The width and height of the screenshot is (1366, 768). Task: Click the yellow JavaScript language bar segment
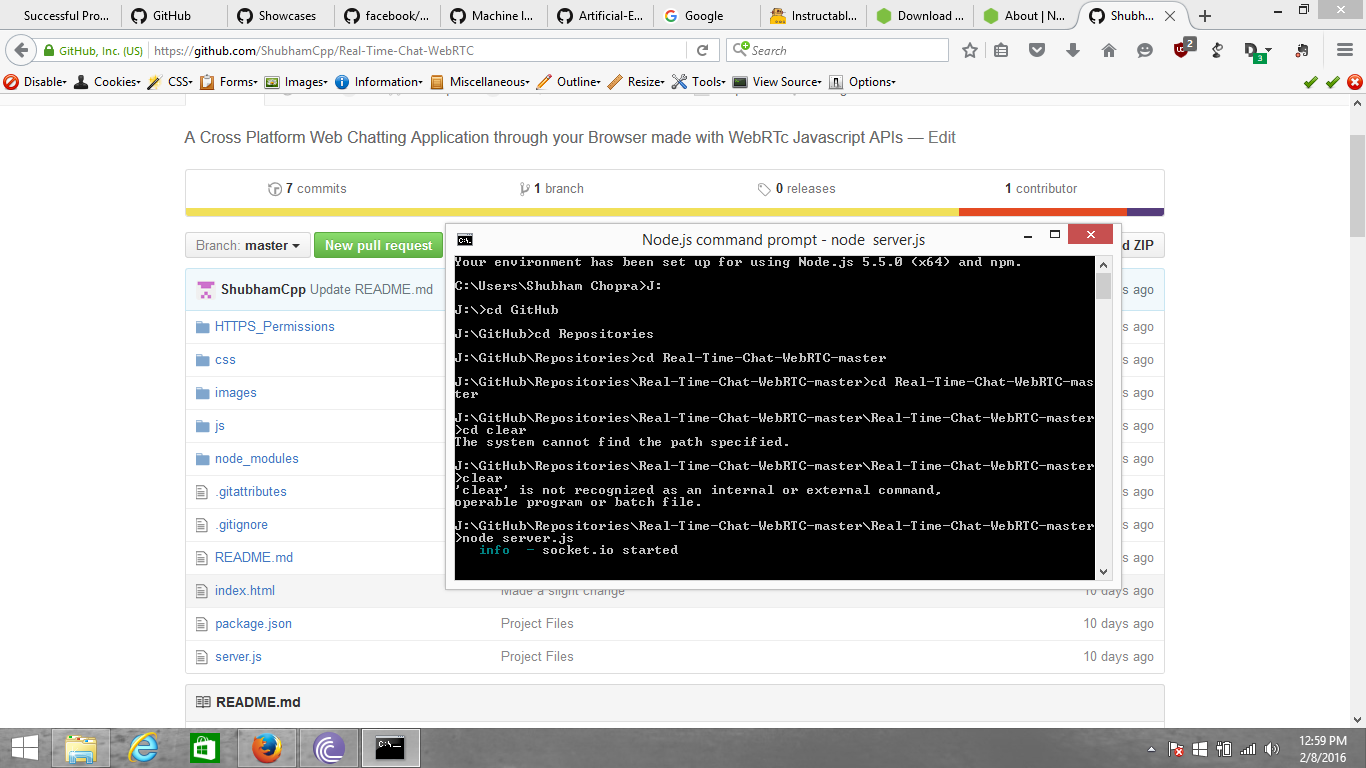point(572,212)
